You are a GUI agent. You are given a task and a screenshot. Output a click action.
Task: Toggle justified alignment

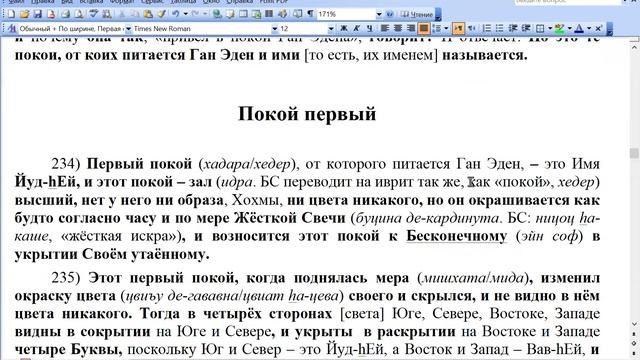pyautogui.click(x=424, y=29)
